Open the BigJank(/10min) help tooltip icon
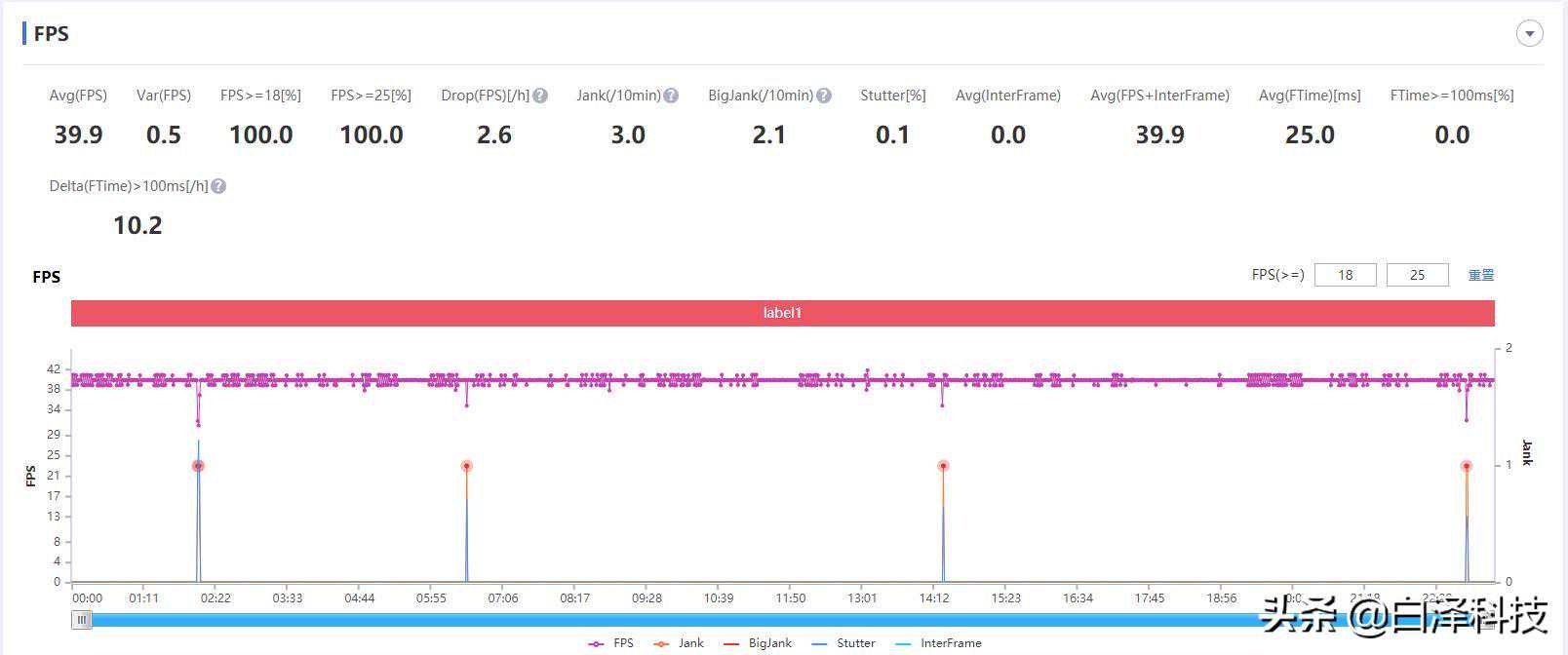Screen dimensions: 1568x655 pos(824,96)
